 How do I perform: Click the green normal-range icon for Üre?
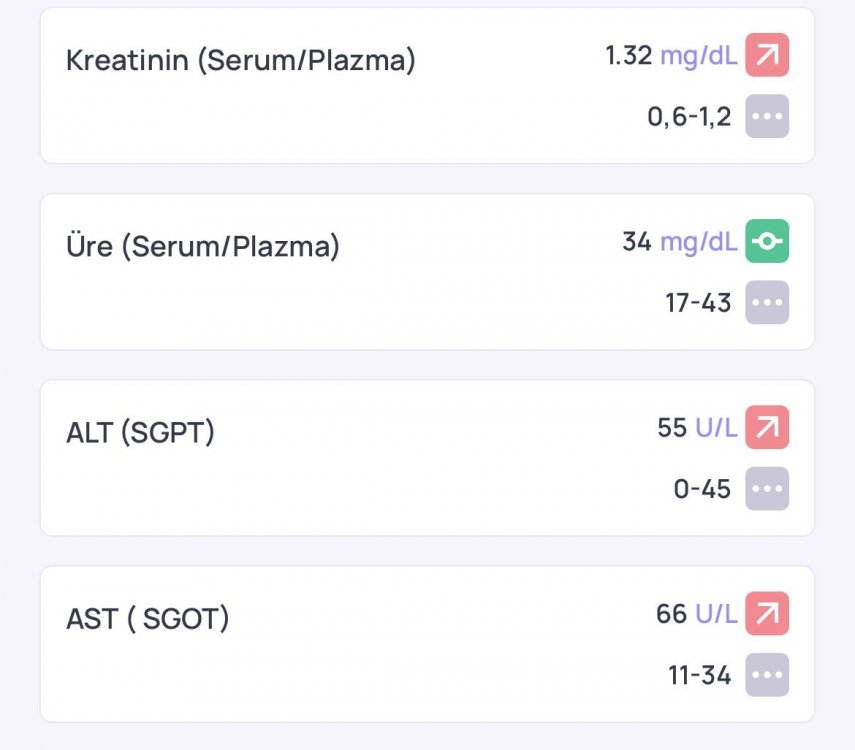[x=767, y=241]
